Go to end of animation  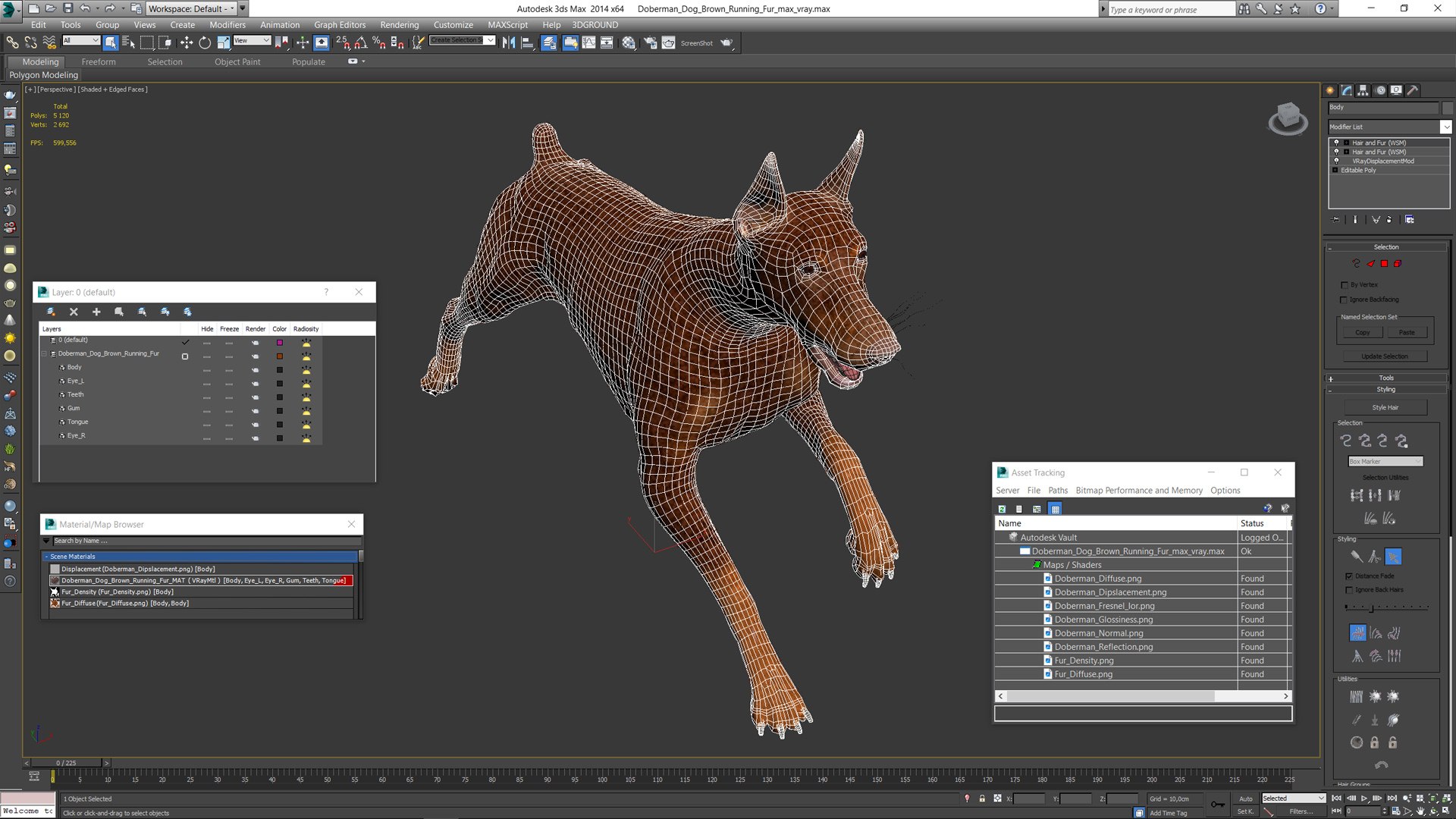click(1392, 799)
